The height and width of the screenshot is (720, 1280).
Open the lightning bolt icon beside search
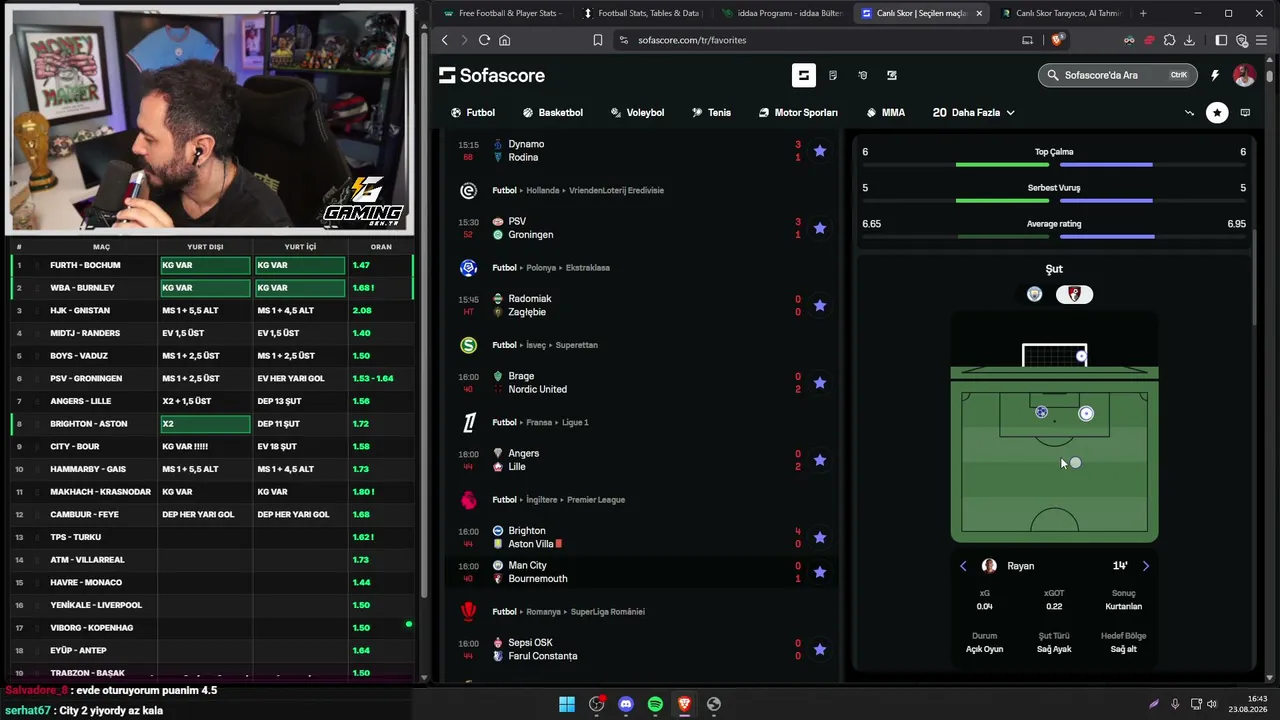pyautogui.click(x=1215, y=75)
